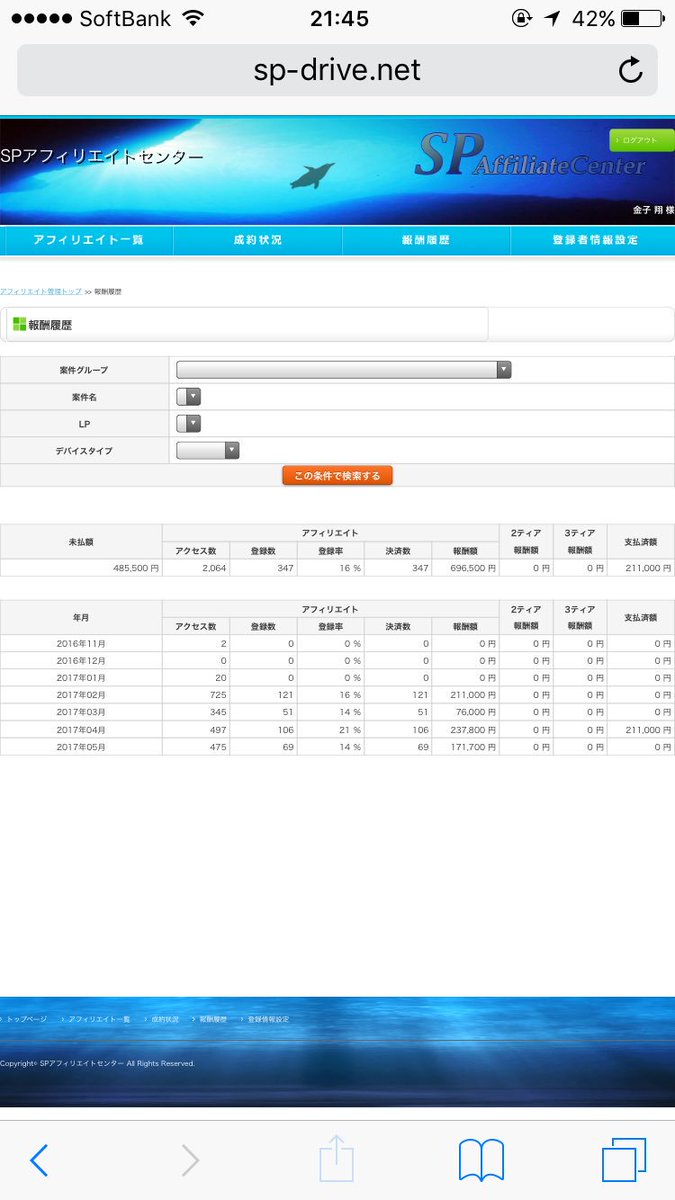Click the footer 登録情報設定 link

tap(266, 1019)
